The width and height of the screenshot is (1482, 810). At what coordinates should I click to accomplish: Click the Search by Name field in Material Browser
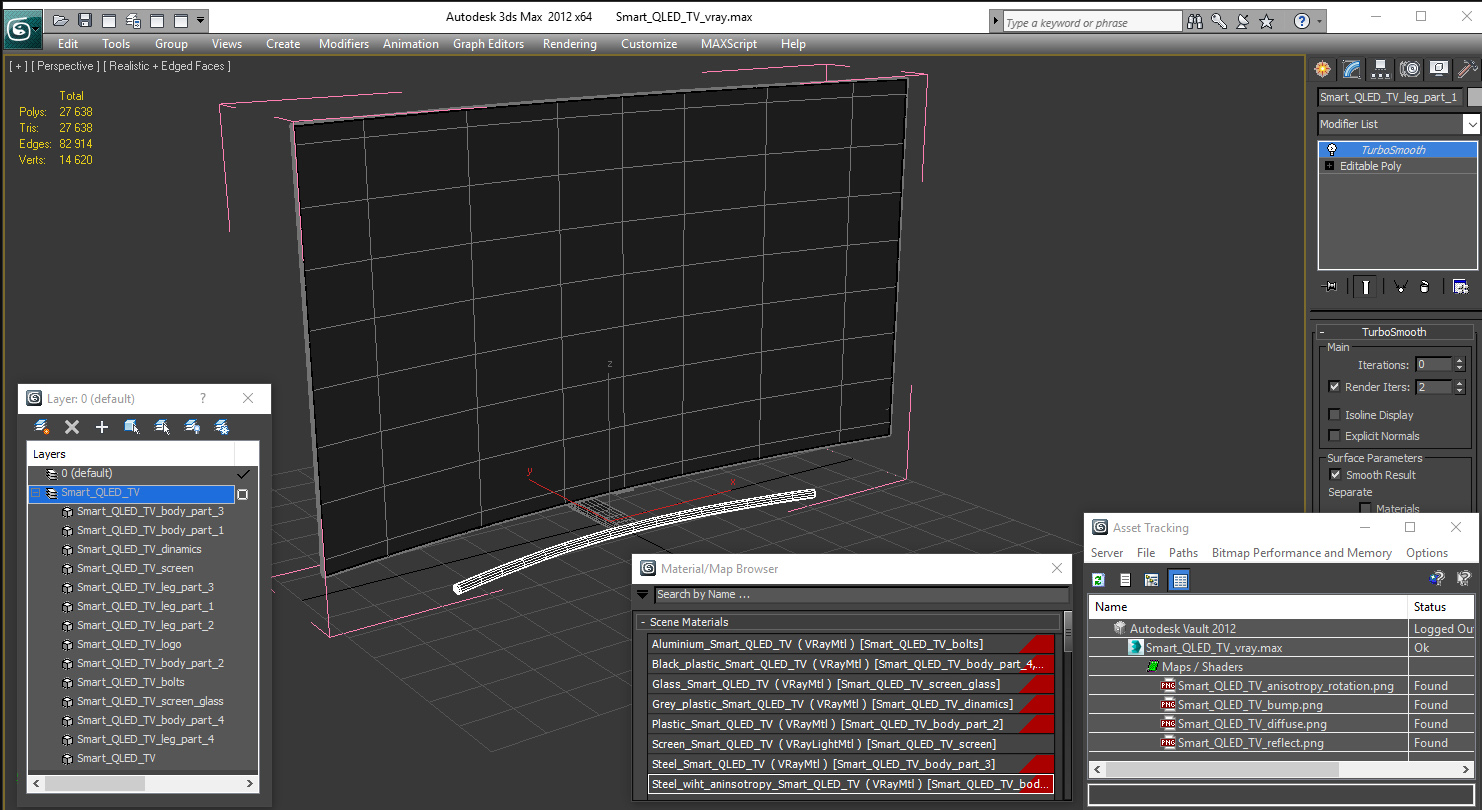pyautogui.click(x=861, y=594)
